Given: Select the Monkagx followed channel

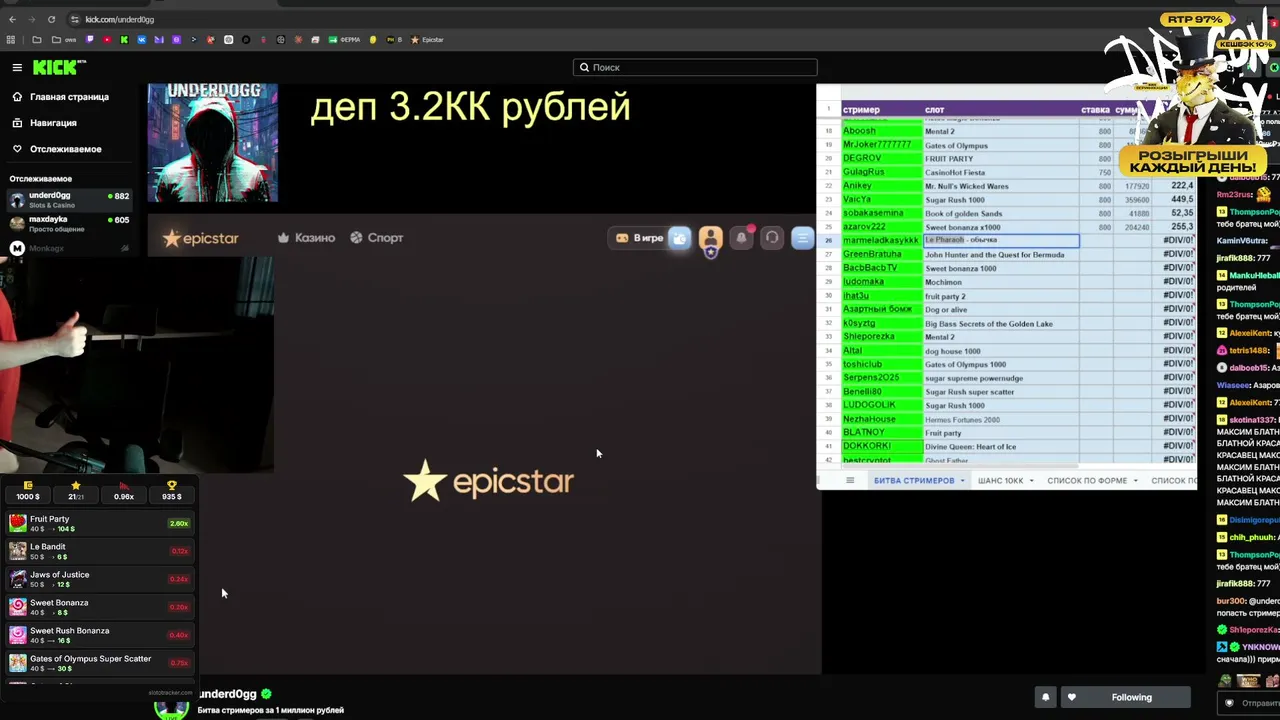Looking at the screenshot, I should point(68,248).
